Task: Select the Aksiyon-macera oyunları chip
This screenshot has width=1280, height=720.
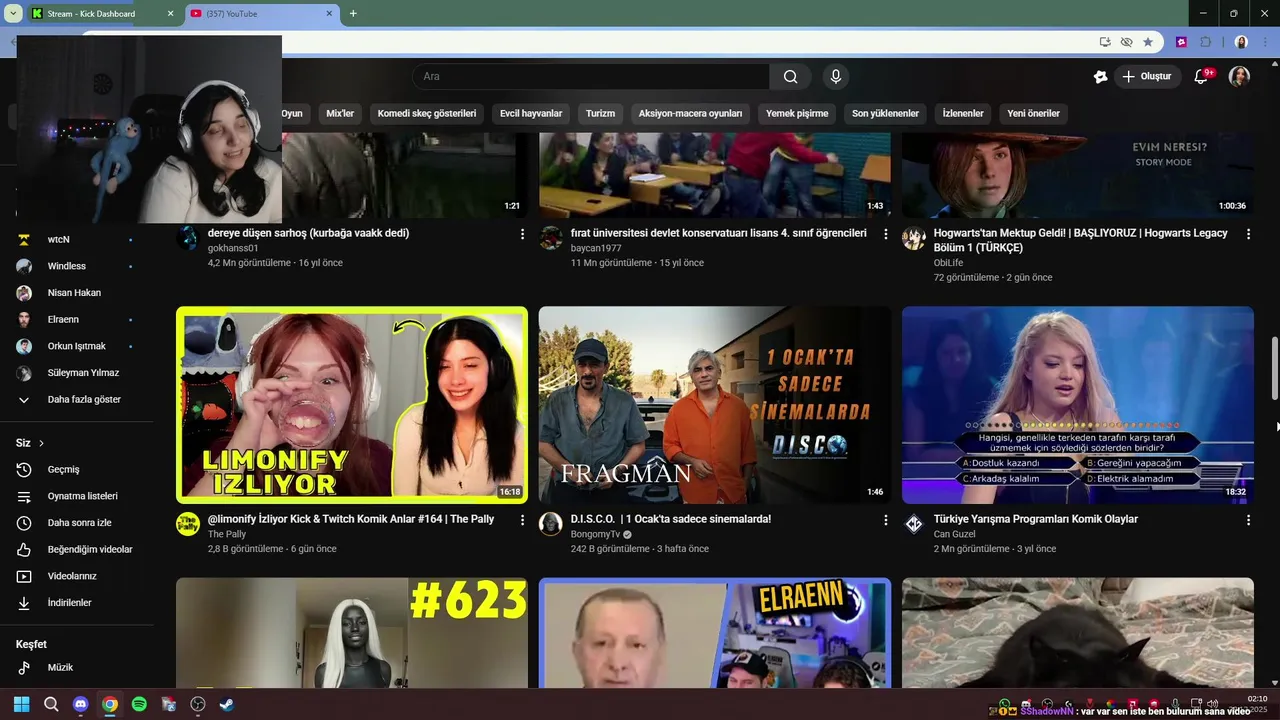Action: click(x=690, y=114)
